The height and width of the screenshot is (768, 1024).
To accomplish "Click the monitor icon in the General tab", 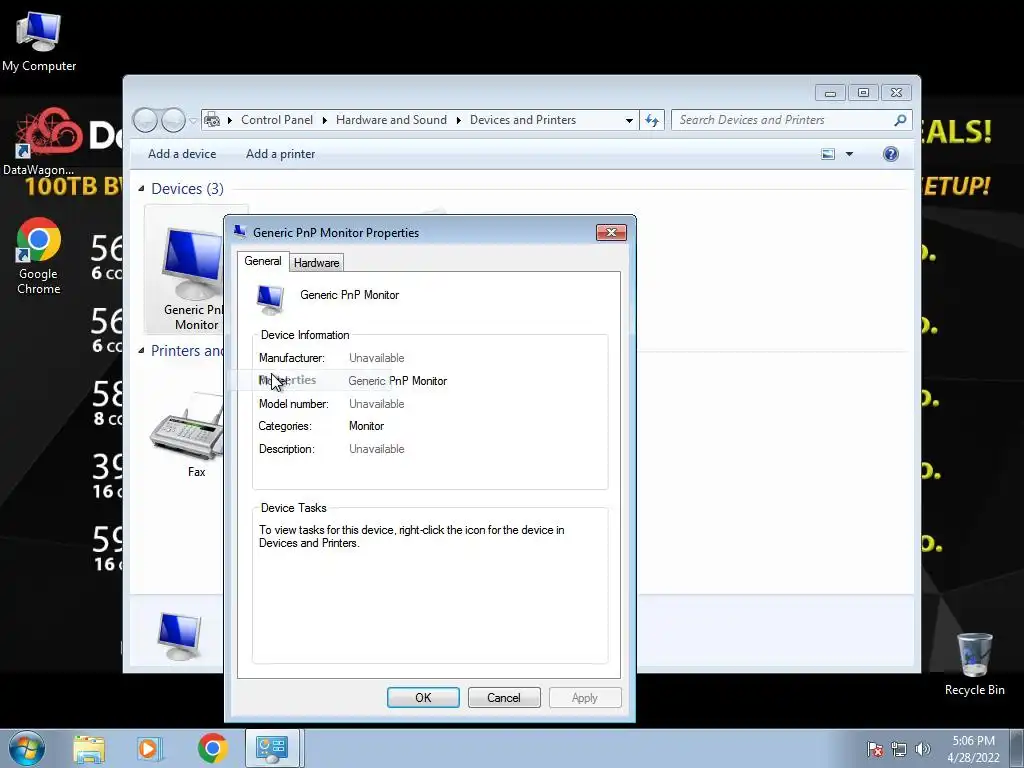I will (x=270, y=299).
